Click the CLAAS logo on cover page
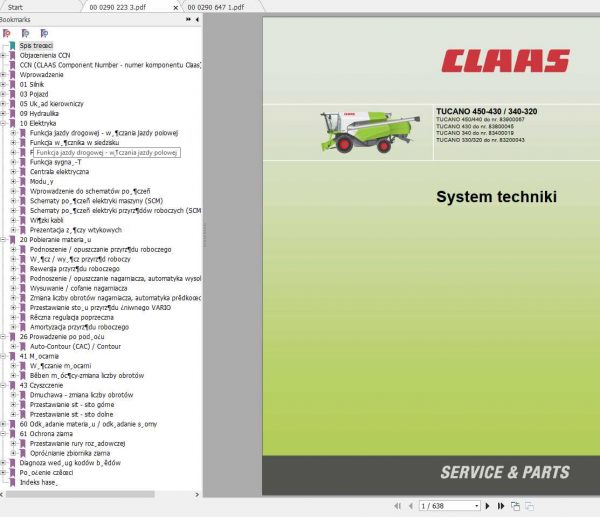Screen dimensions: 600x517 [505, 61]
